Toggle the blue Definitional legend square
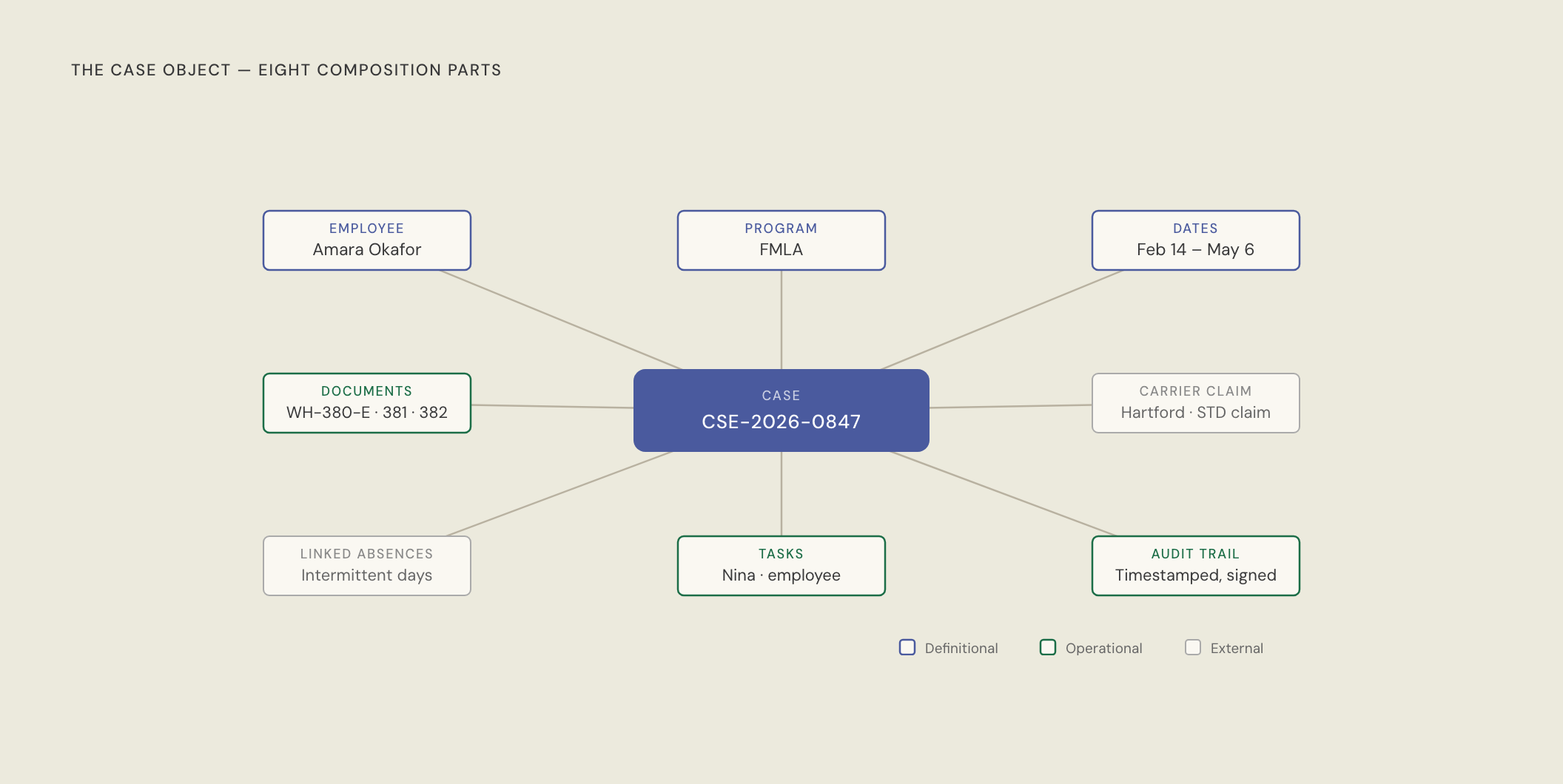The width and height of the screenshot is (1563, 784). point(907,647)
